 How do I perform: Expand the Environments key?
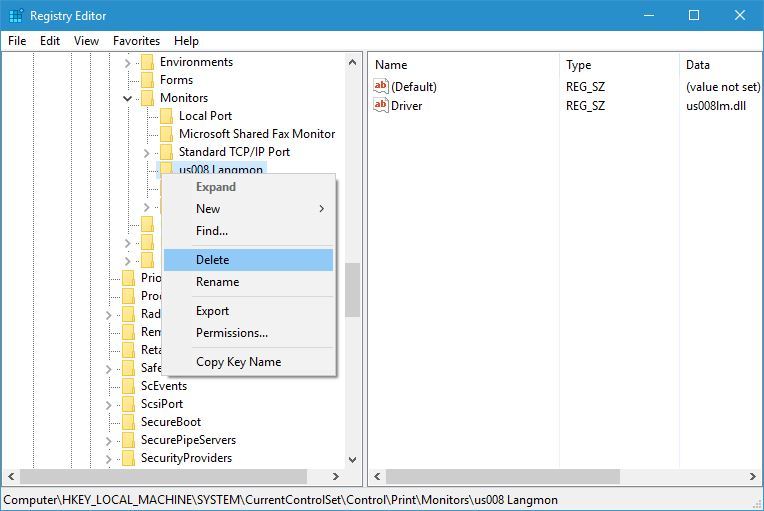click(127, 63)
